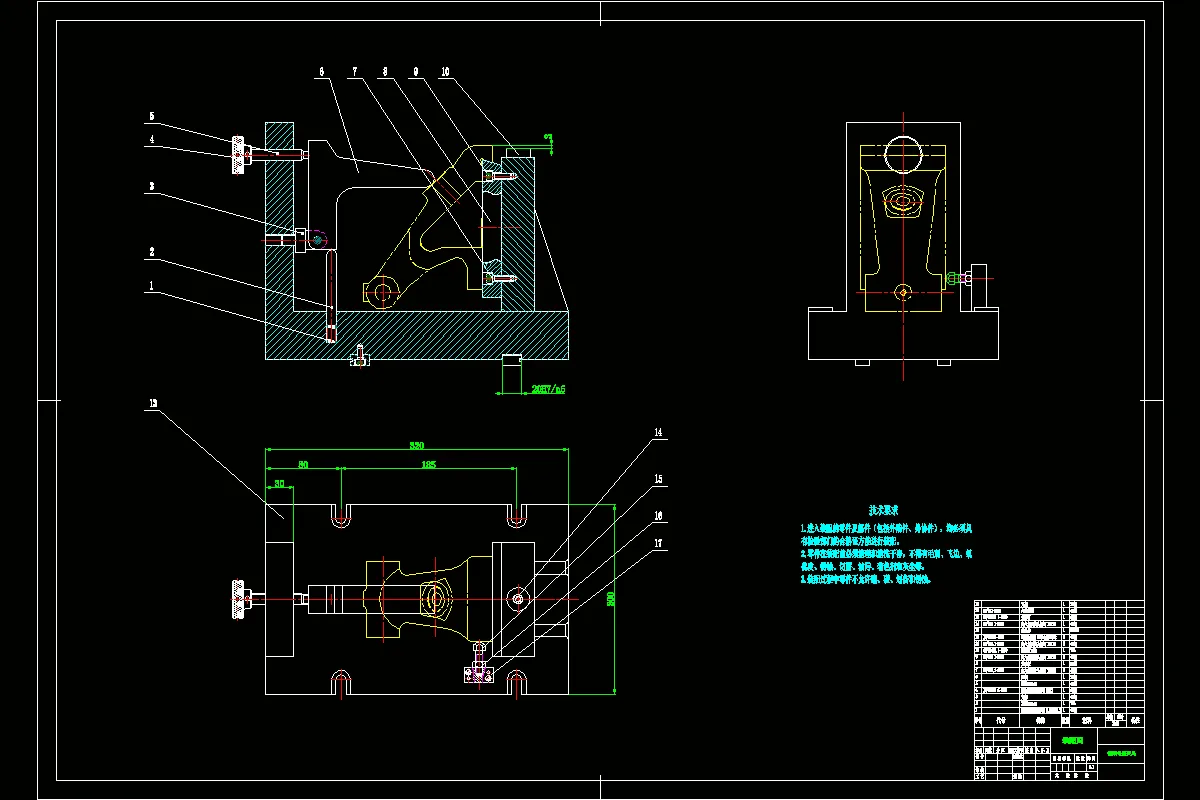Click part balloon number 2

[x=151, y=251]
